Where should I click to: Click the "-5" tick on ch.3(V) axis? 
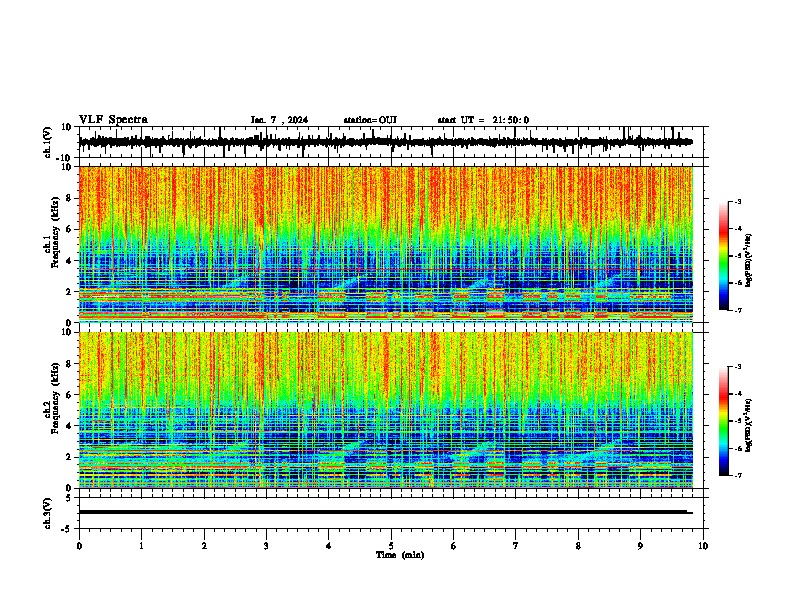click(x=67, y=529)
